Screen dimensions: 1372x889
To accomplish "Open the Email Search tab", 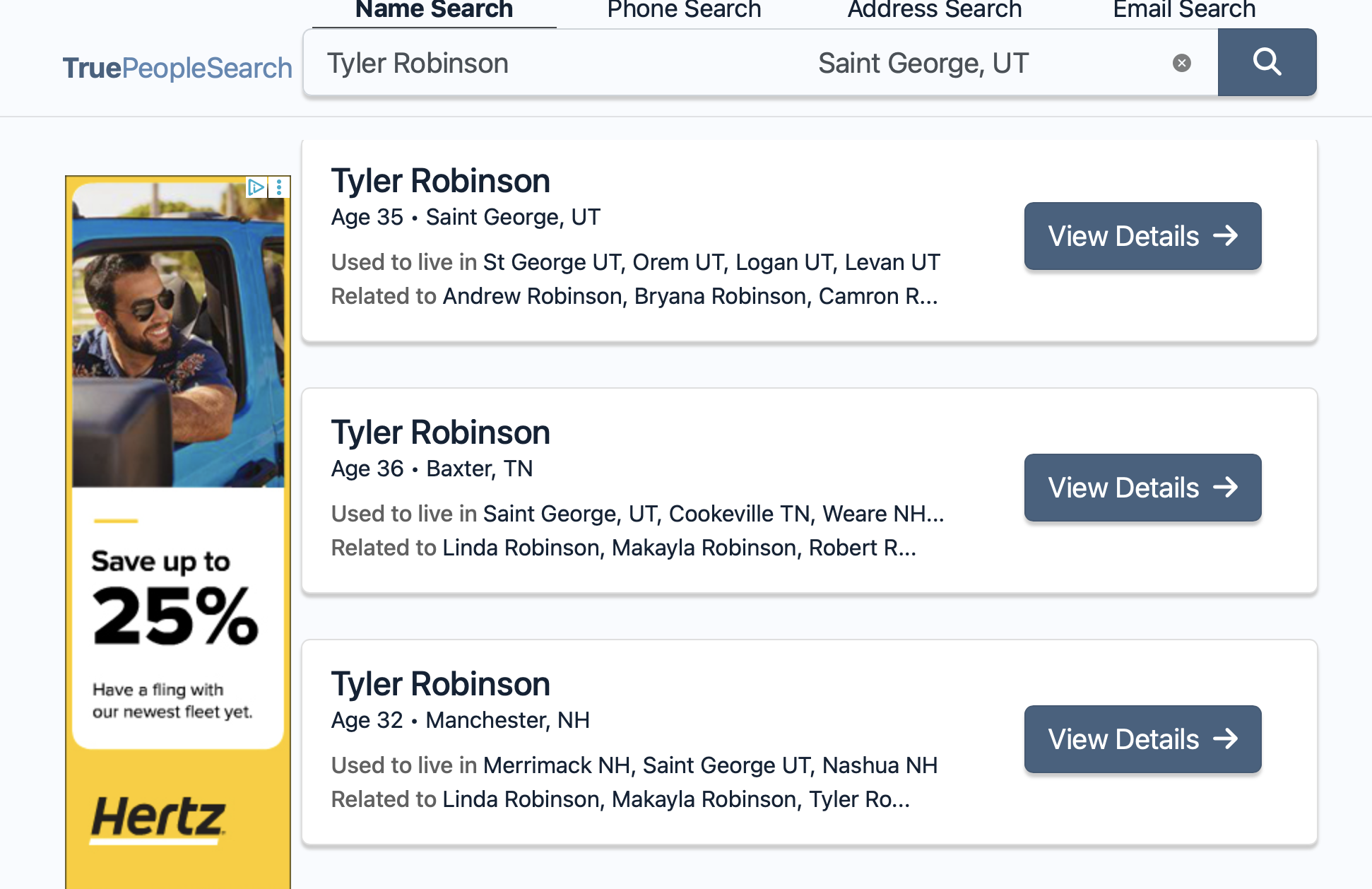I will click(x=1184, y=10).
